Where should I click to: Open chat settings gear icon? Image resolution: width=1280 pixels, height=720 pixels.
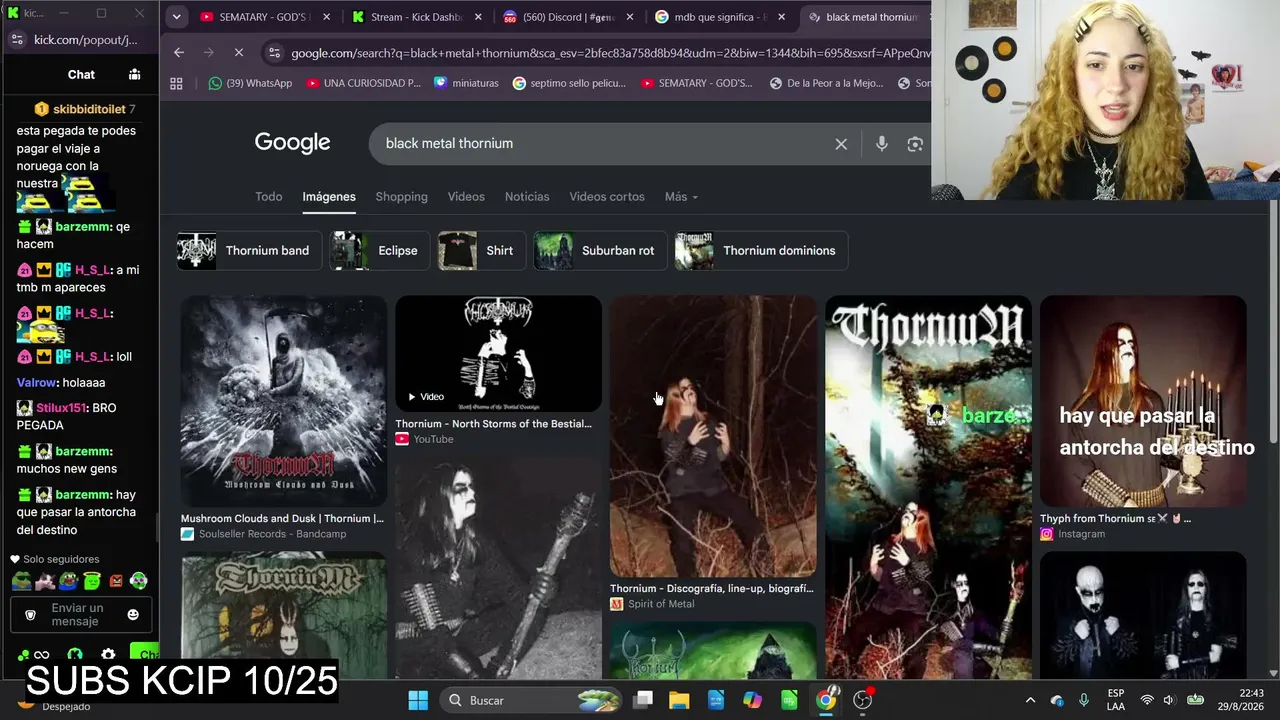(x=108, y=656)
